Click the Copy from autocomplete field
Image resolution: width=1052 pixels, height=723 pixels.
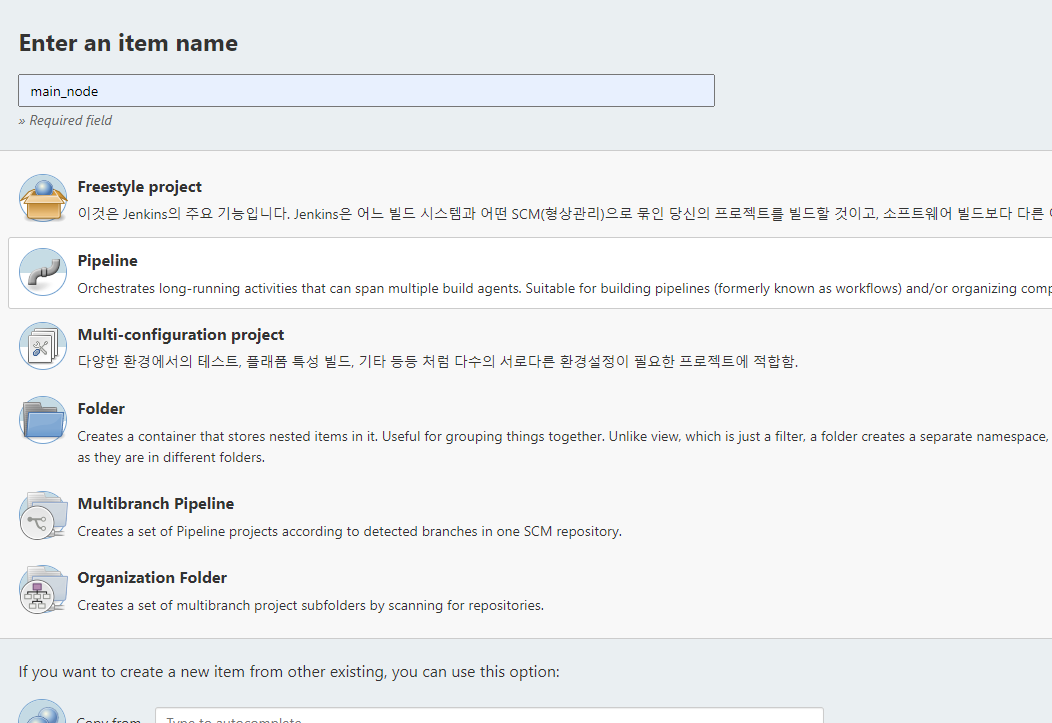(489, 715)
